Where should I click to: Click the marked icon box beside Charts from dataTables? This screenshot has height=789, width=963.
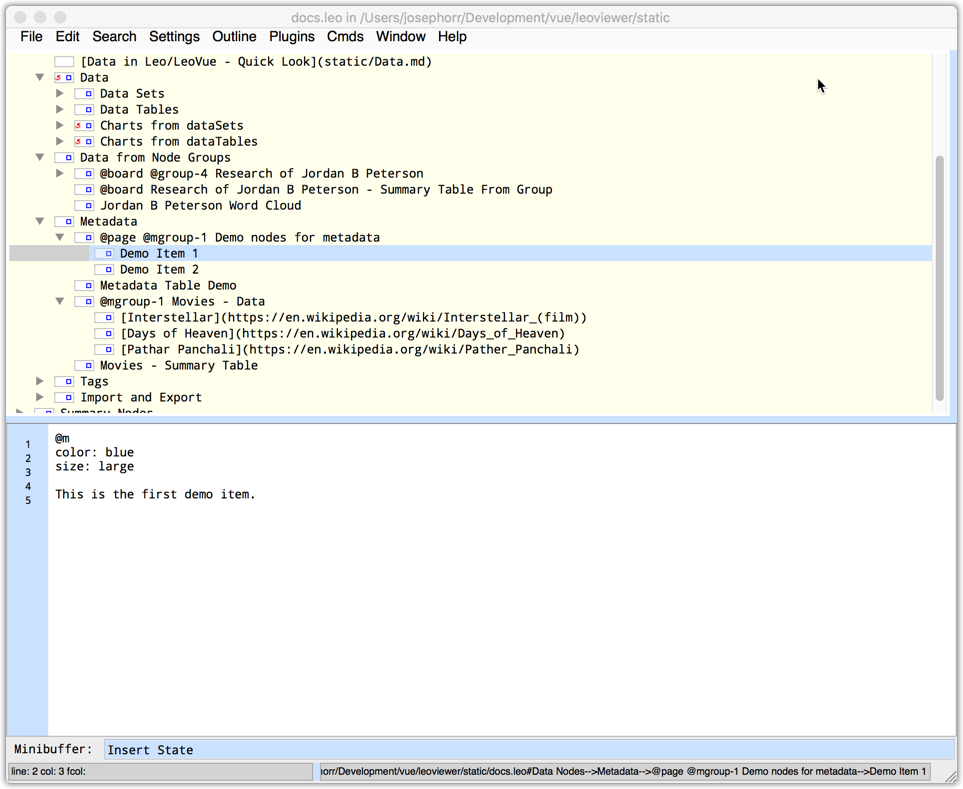click(84, 141)
